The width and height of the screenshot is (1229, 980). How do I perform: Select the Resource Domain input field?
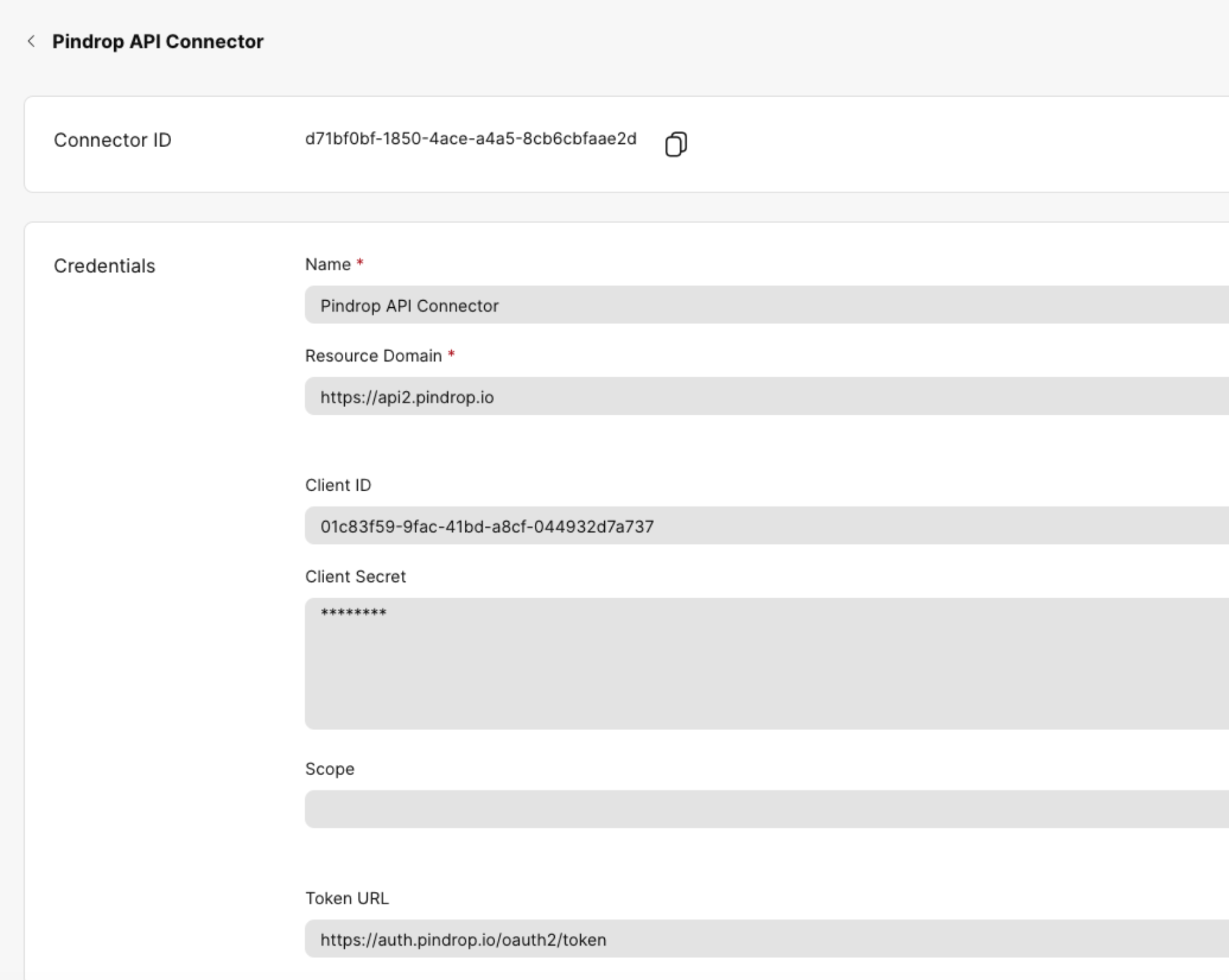(x=767, y=396)
